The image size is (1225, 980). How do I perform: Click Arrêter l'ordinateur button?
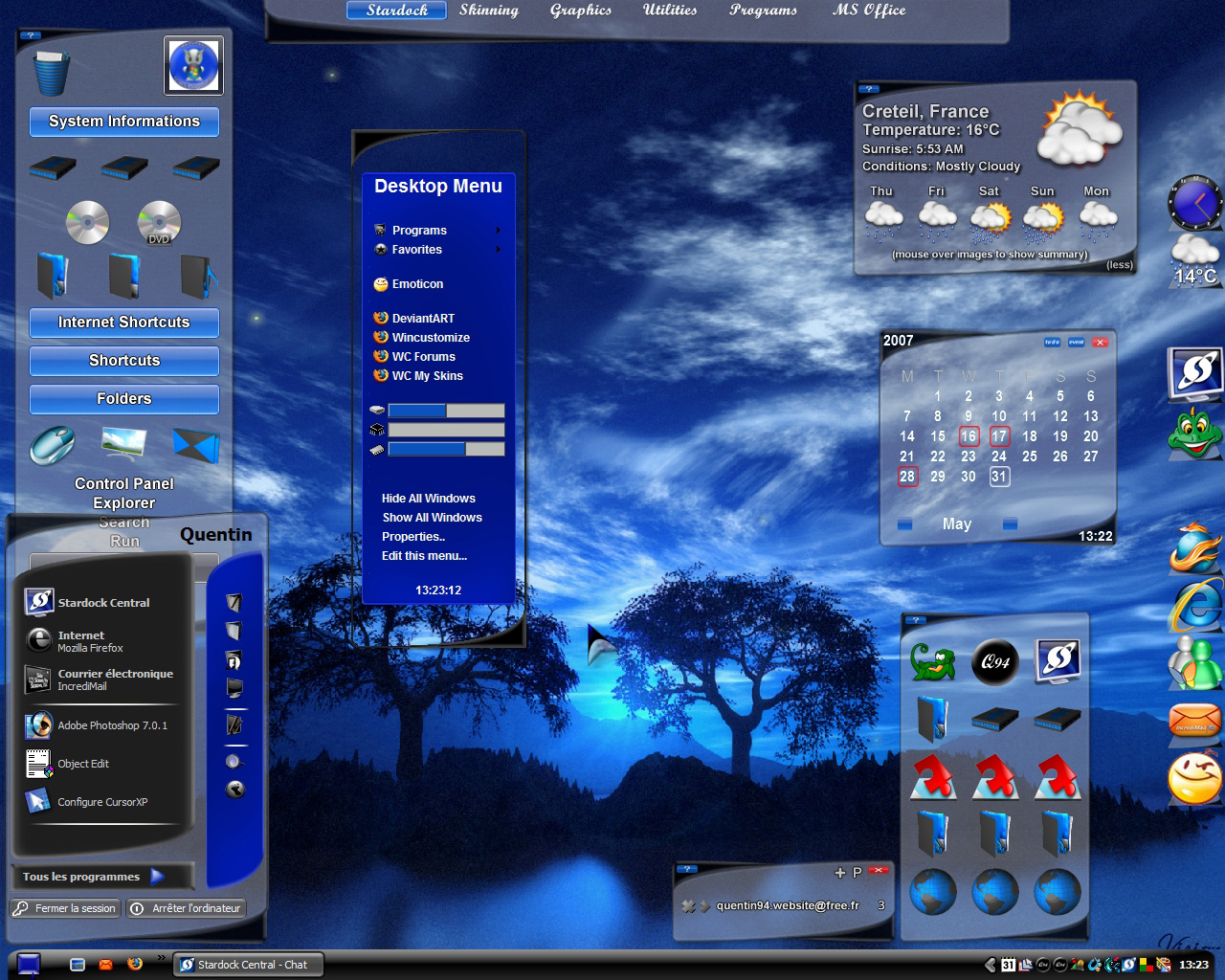point(187,908)
